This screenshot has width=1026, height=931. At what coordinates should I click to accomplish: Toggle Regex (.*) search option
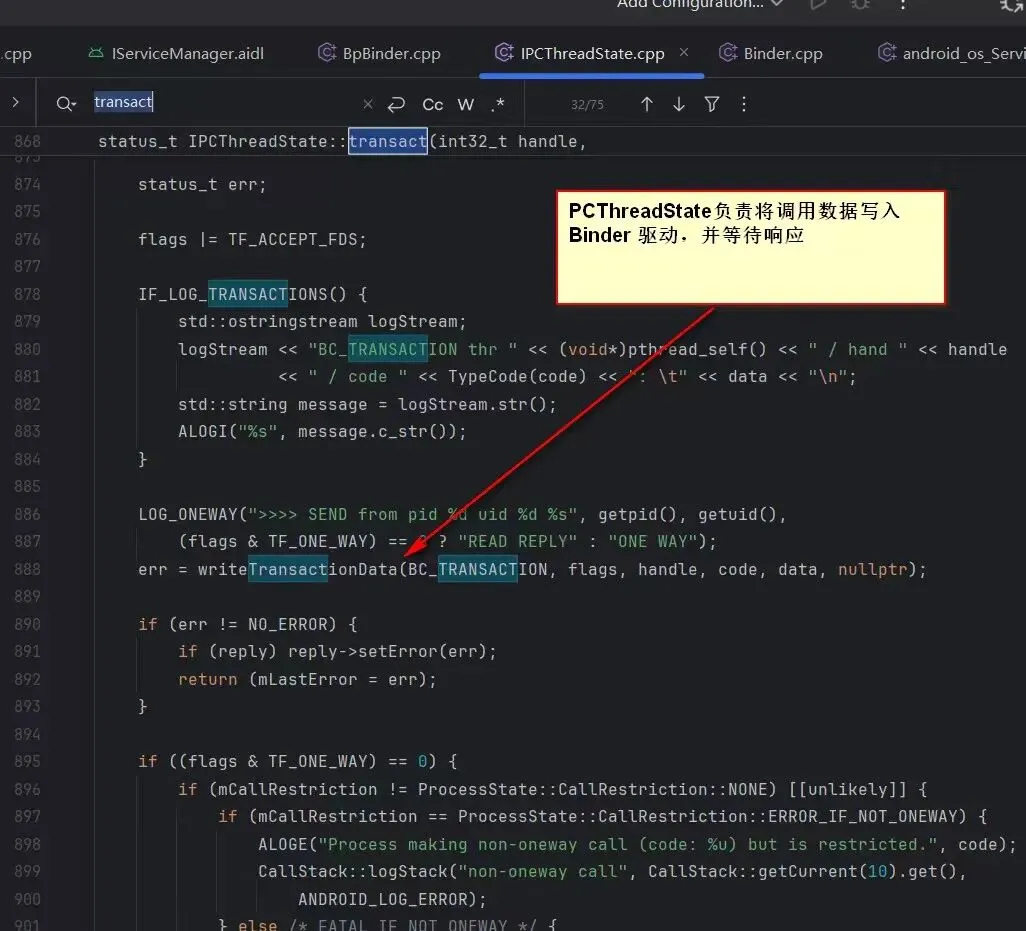tap(498, 104)
